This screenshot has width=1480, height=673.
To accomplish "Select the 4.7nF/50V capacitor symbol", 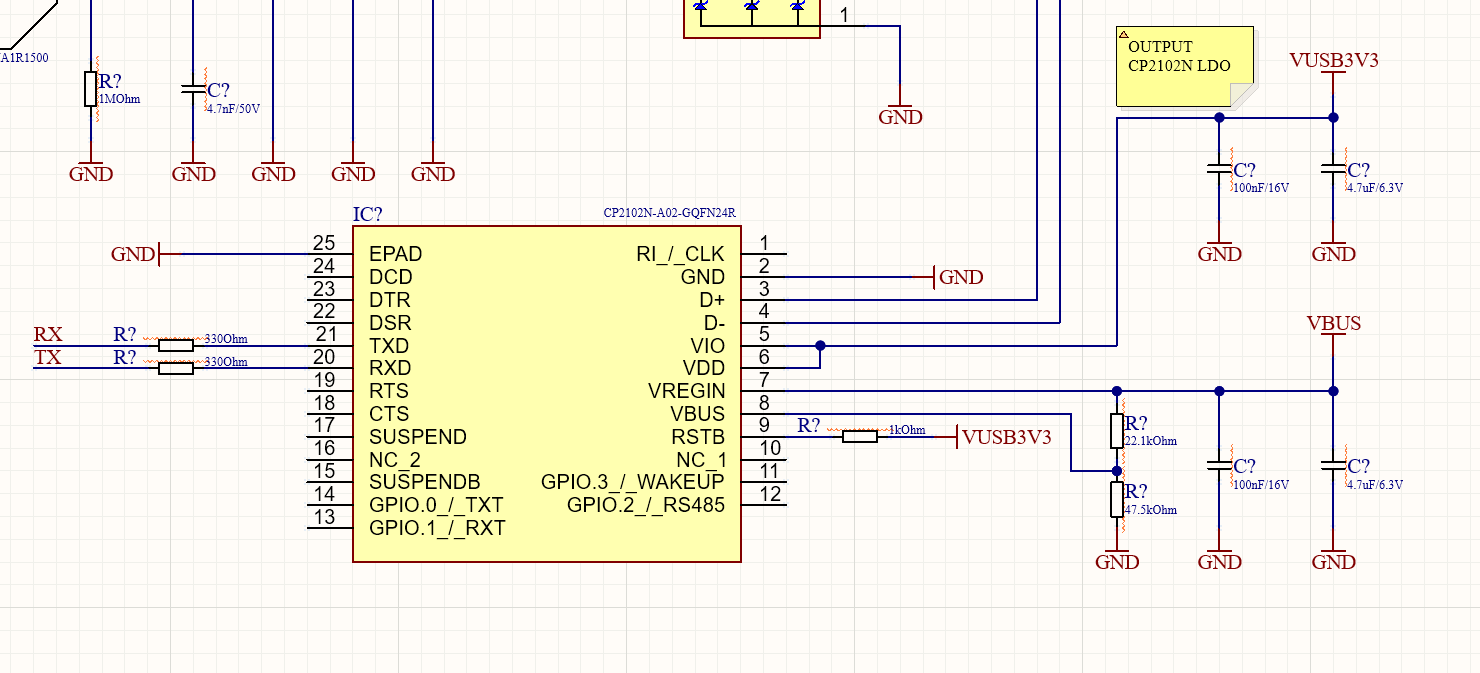I will [193, 89].
